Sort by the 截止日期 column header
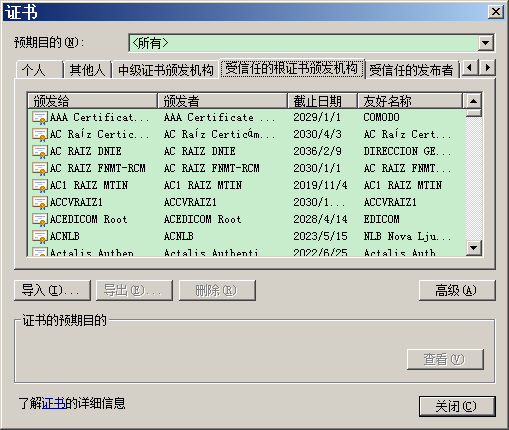This screenshot has width=509, height=430. pos(322,101)
